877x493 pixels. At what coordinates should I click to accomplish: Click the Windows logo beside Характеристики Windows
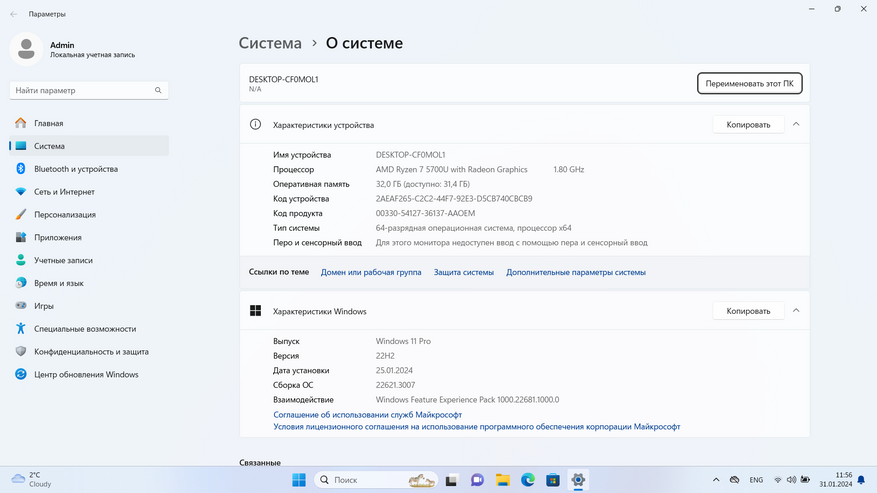(255, 311)
